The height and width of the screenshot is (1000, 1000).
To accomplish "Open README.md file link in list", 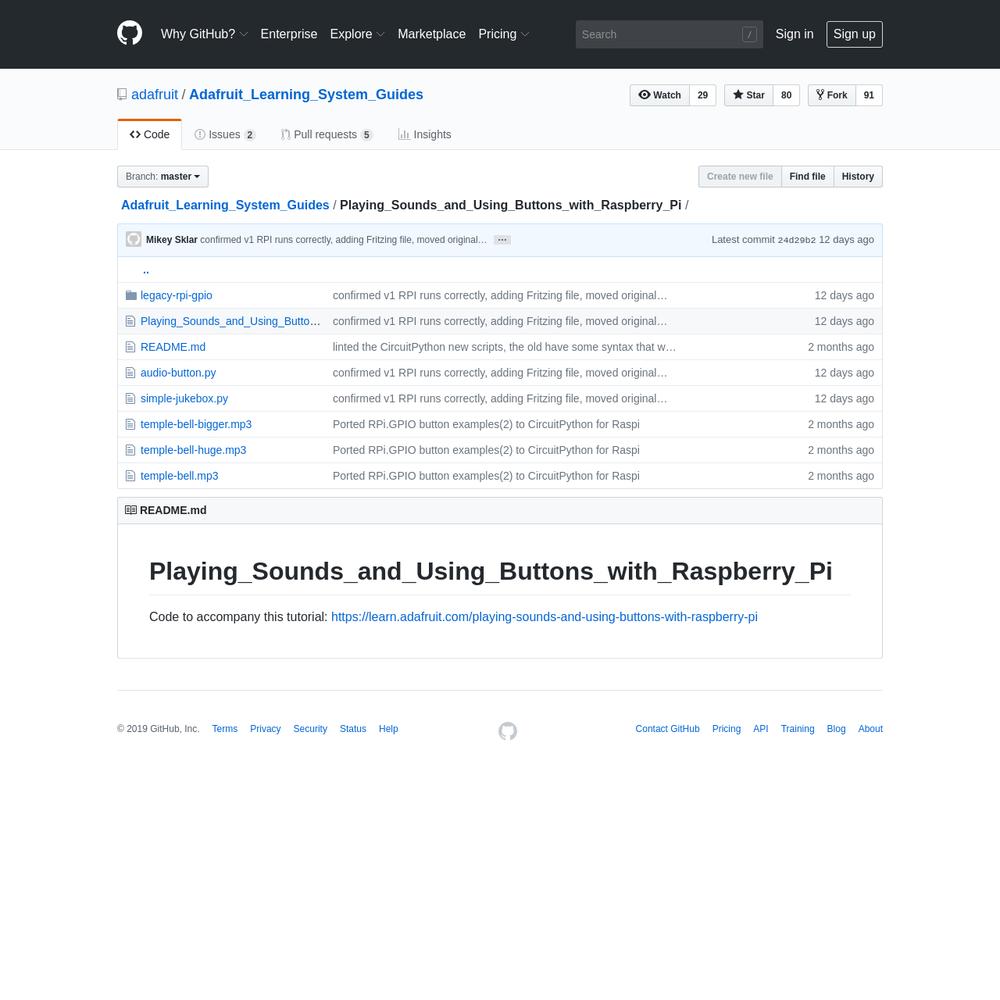I will [x=173, y=347].
